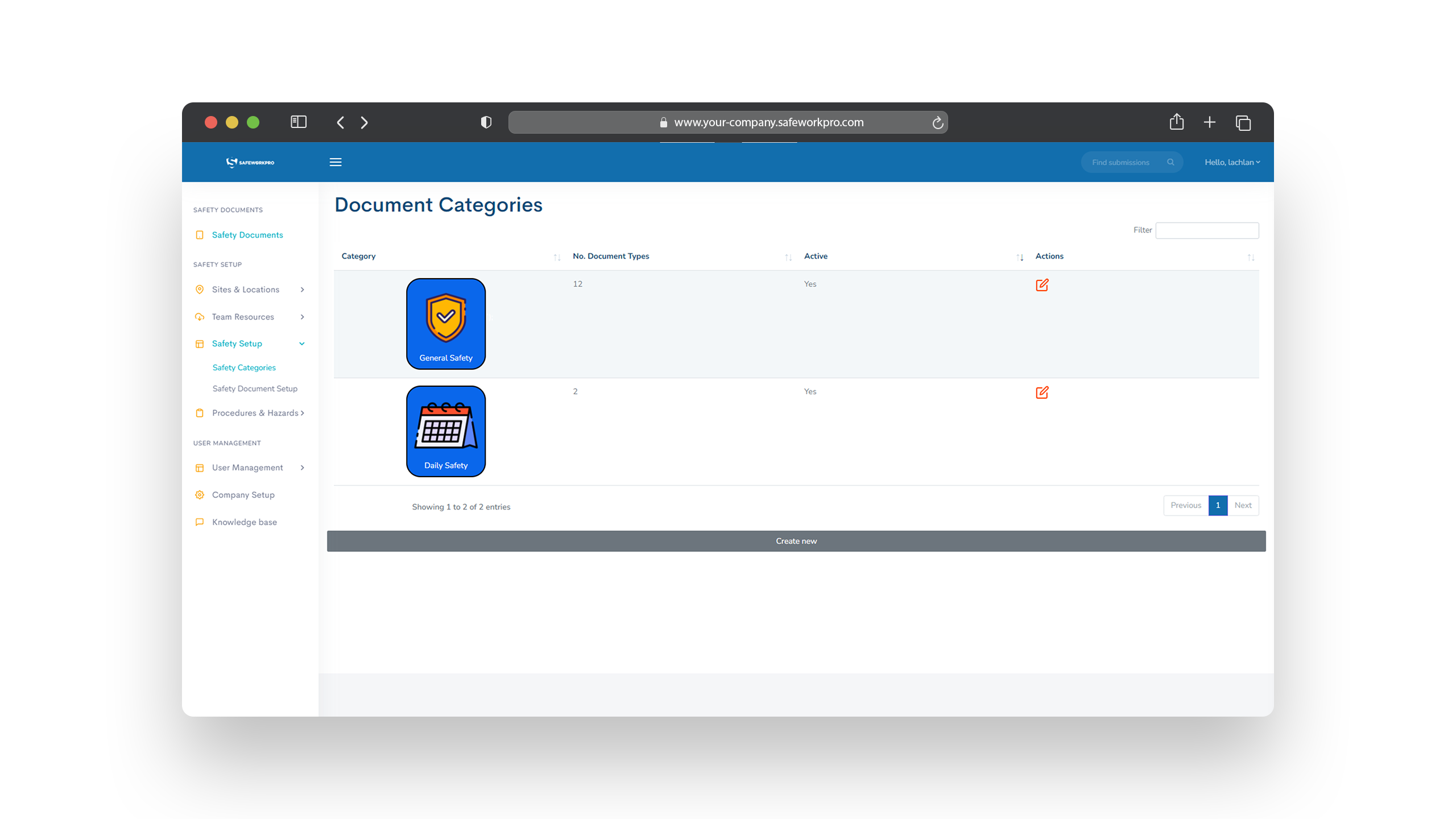The image size is (1456, 819).
Task: Select the Safety Categories menu item
Action: point(244,367)
